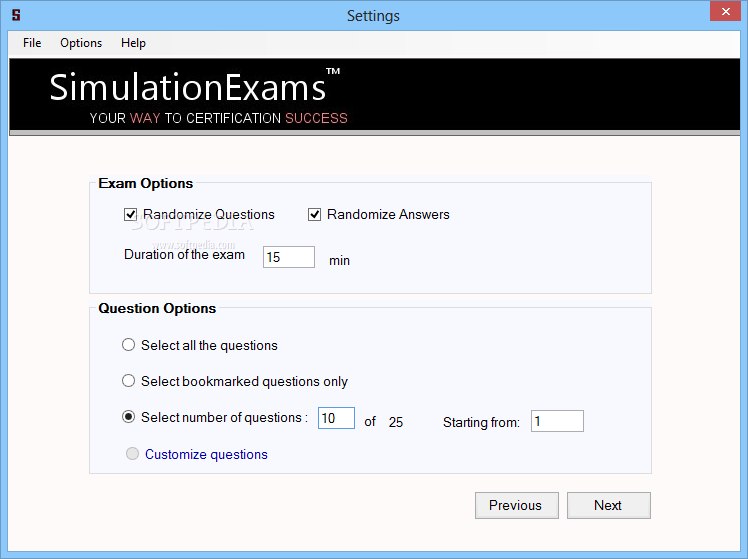Close the Settings window
Image resolution: width=748 pixels, height=559 pixels.
click(726, 11)
